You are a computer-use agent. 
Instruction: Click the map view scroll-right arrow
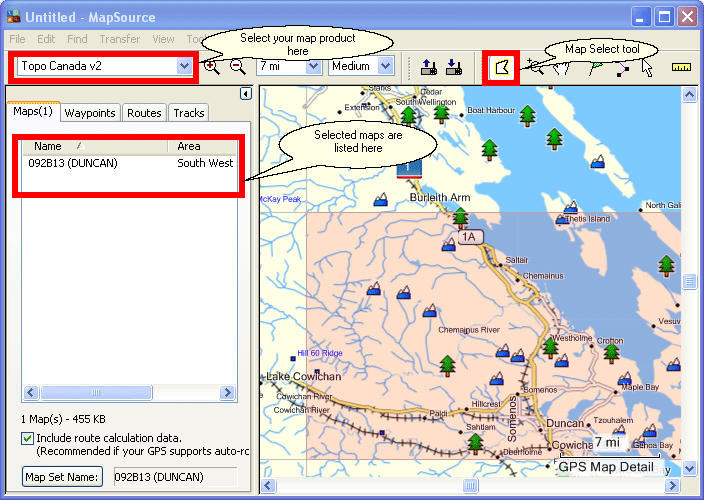[672, 485]
